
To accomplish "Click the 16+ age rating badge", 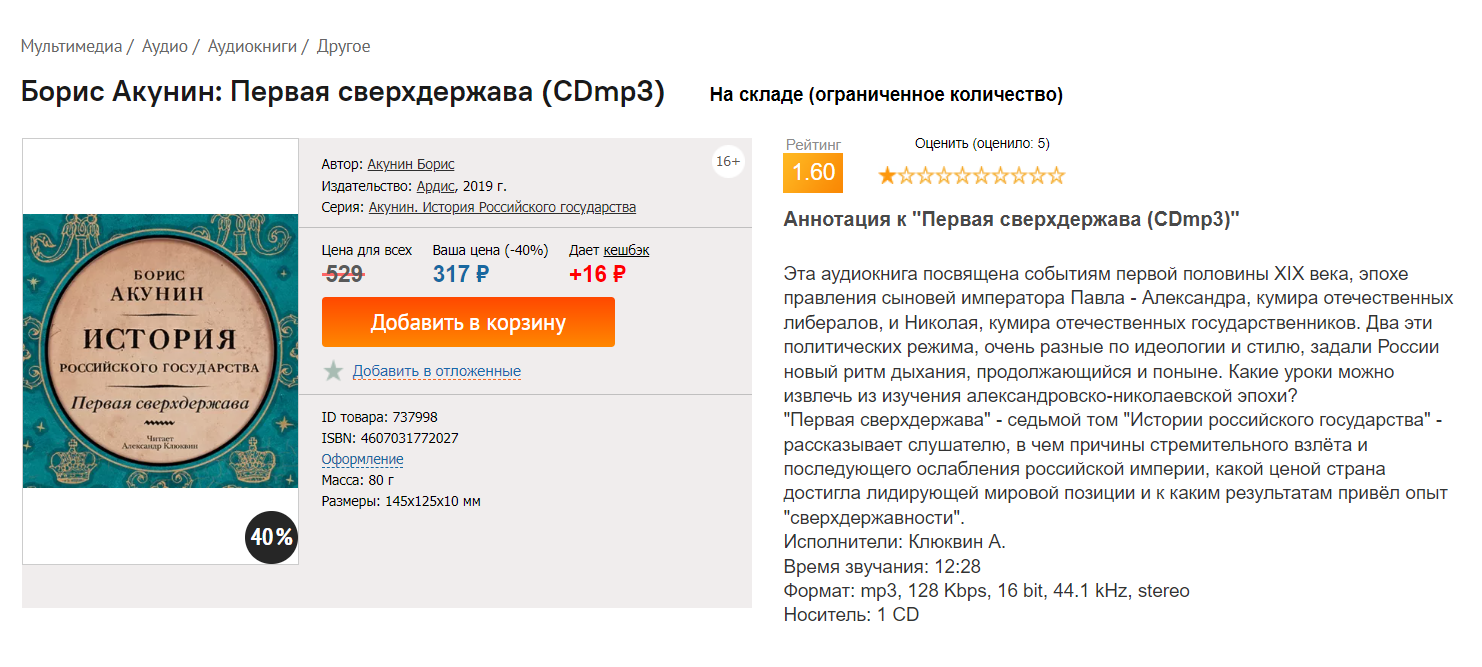I will pos(728,162).
